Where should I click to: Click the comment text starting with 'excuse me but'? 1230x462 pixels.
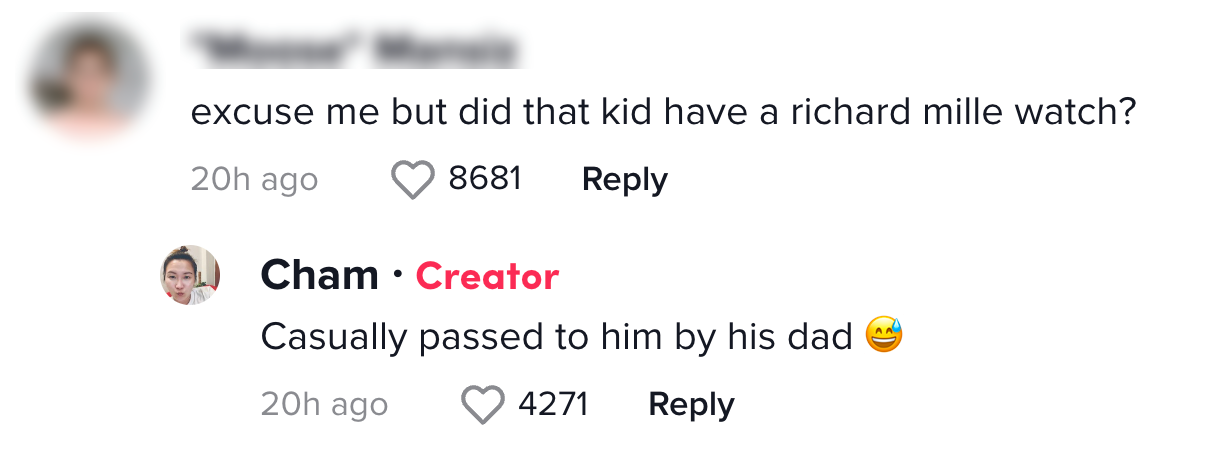[663, 112]
